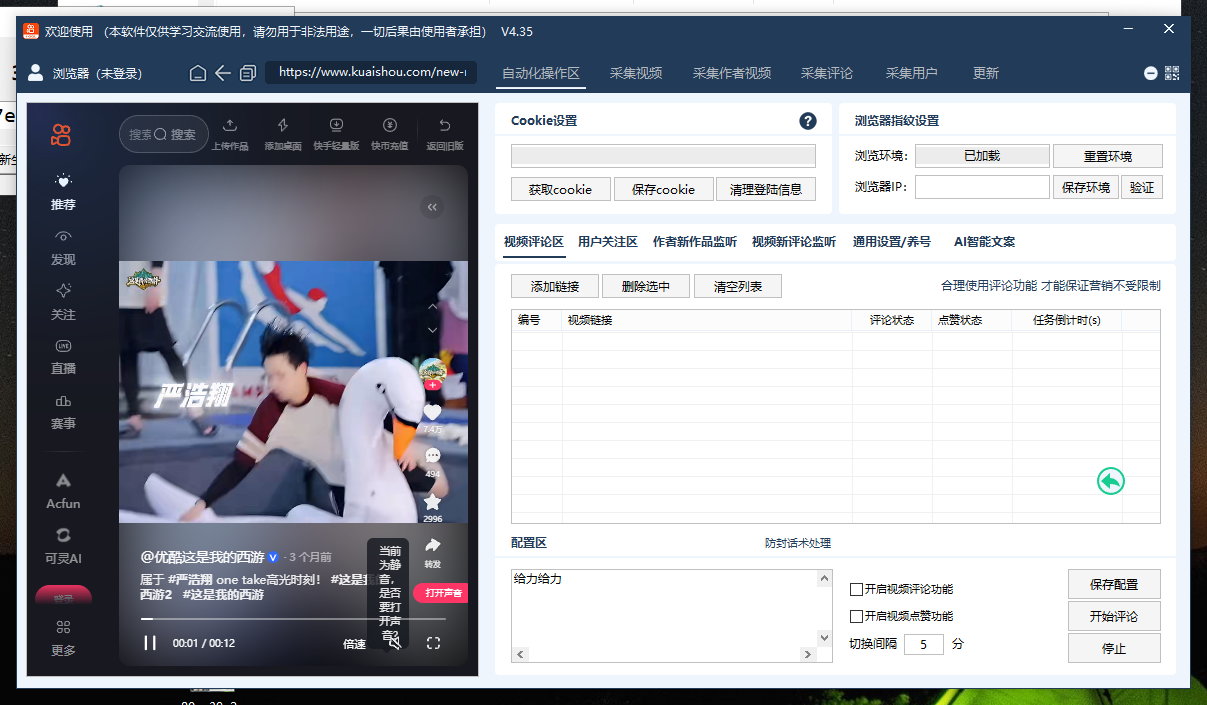Open the Acfun shortcut
Screen dimensions: 1207x705
(63, 492)
